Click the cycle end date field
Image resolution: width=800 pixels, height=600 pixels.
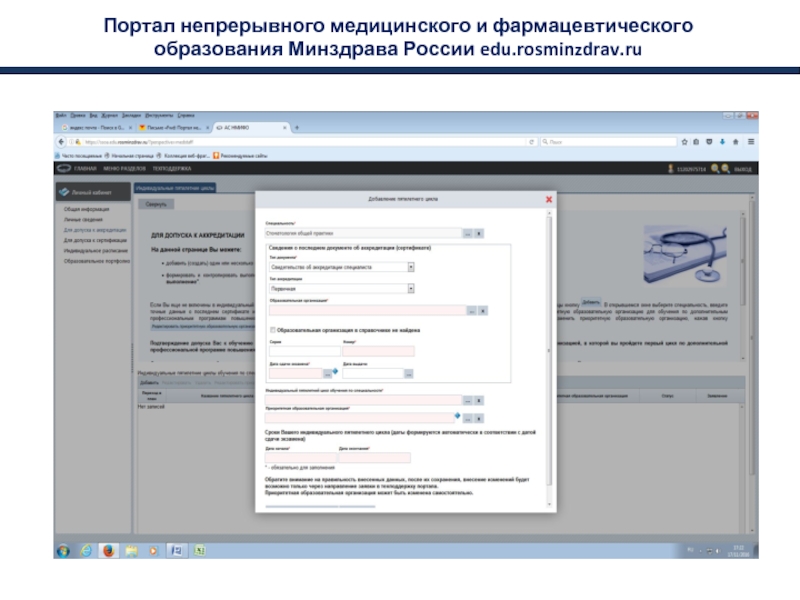[374, 458]
